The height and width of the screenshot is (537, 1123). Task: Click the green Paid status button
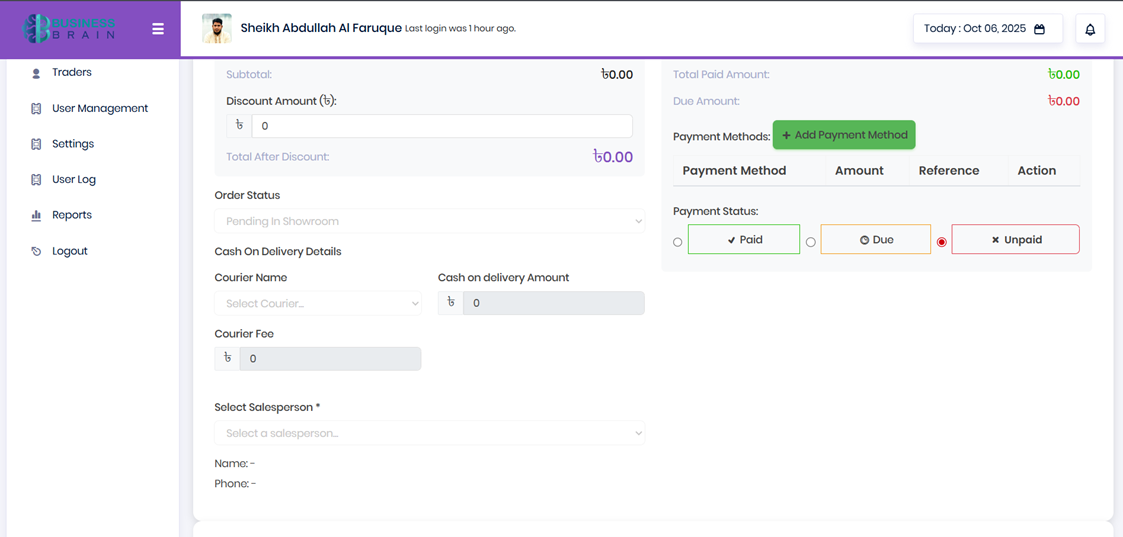[x=744, y=240]
